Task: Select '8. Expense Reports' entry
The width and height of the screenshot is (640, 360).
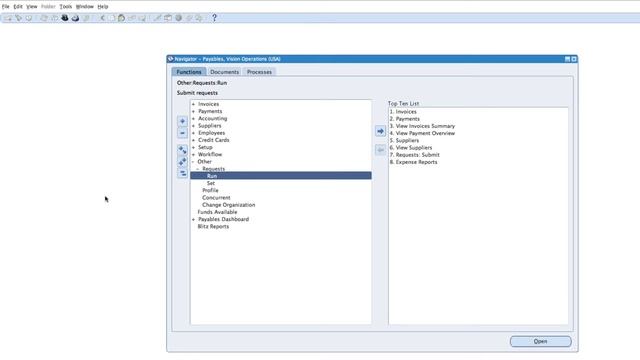Action: coord(413,162)
